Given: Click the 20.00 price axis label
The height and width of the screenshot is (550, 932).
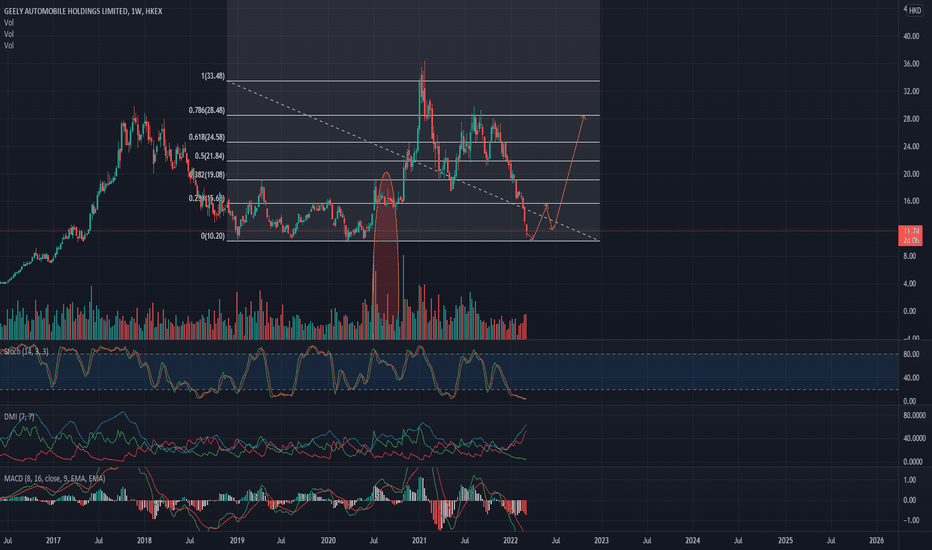Looking at the screenshot, I should [x=911, y=174].
